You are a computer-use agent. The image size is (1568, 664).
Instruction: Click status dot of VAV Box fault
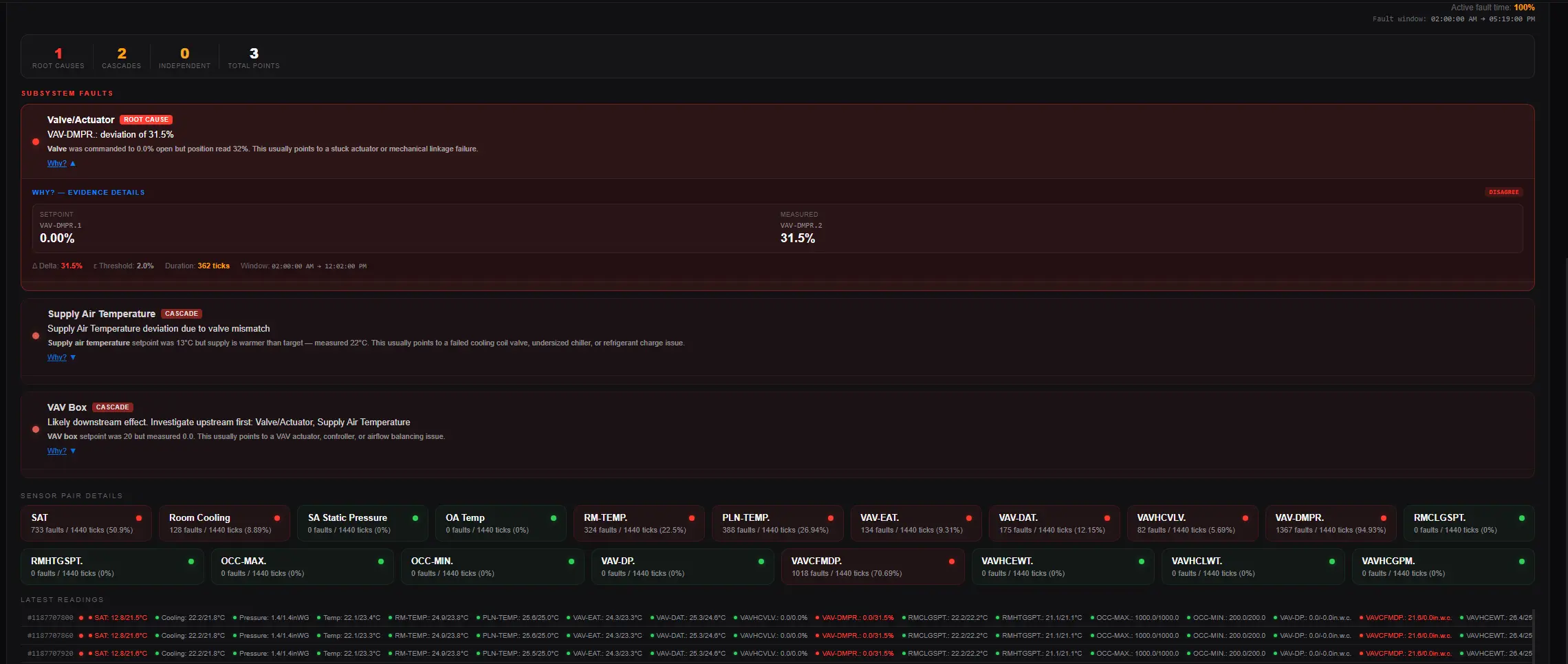pyautogui.click(x=36, y=429)
